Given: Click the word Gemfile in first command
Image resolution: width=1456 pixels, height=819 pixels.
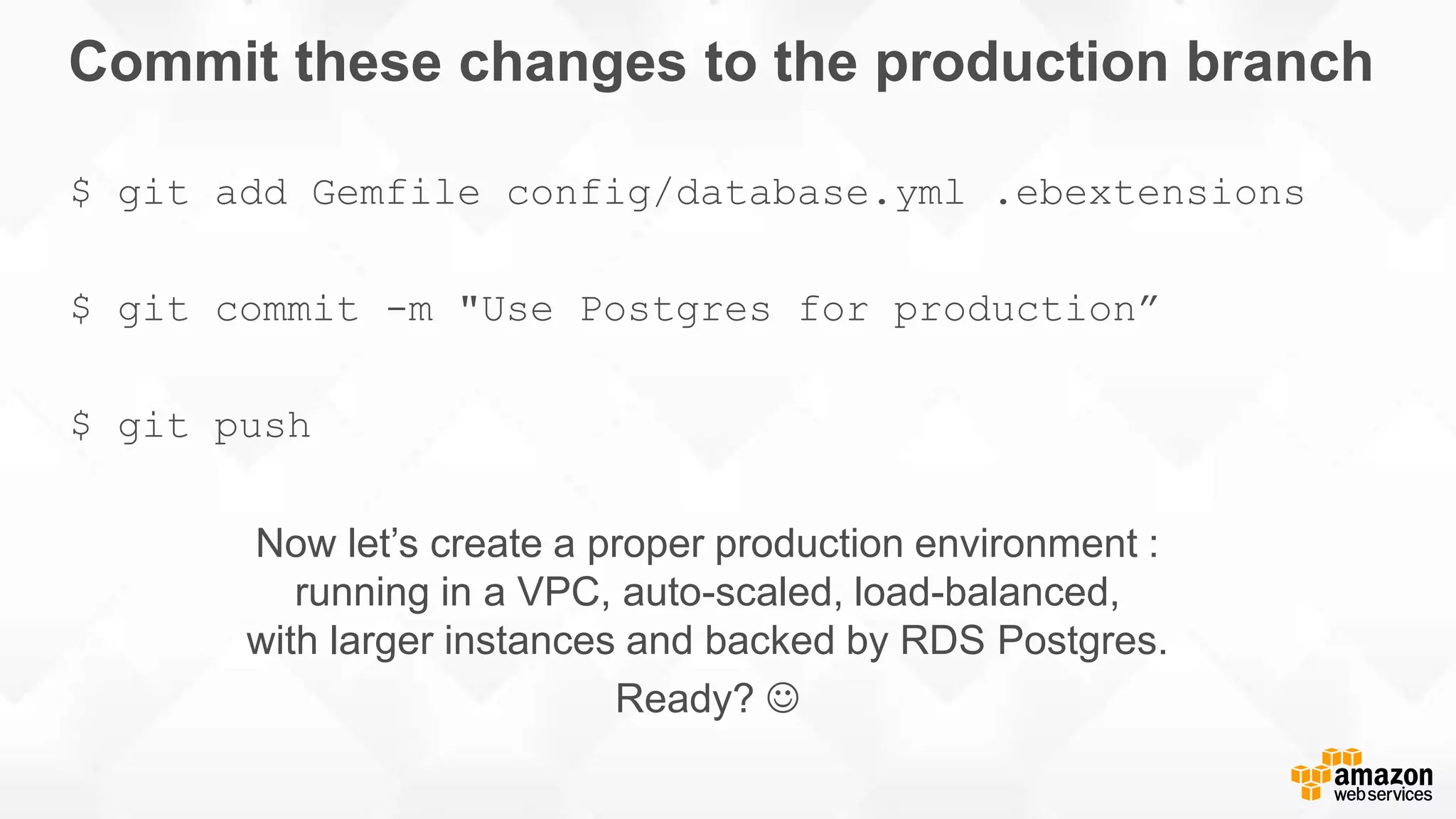Looking at the screenshot, I should tap(396, 193).
